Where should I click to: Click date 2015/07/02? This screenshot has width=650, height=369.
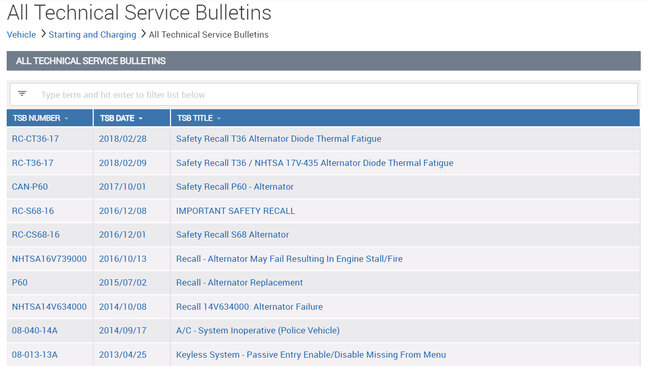[x=123, y=282]
